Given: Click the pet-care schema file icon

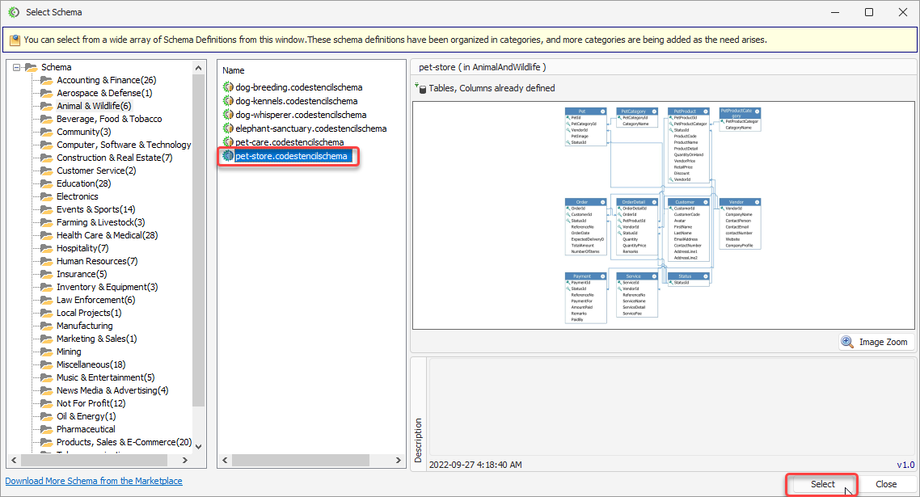Looking at the screenshot, I should click(x=228, y=143).
